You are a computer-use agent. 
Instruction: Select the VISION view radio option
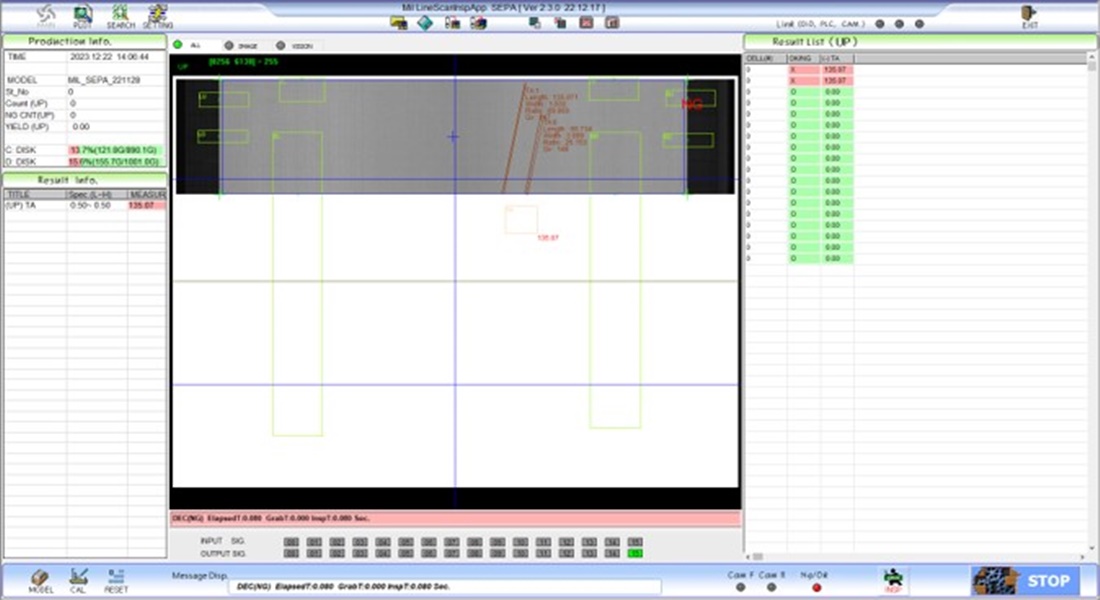[282, 46]
